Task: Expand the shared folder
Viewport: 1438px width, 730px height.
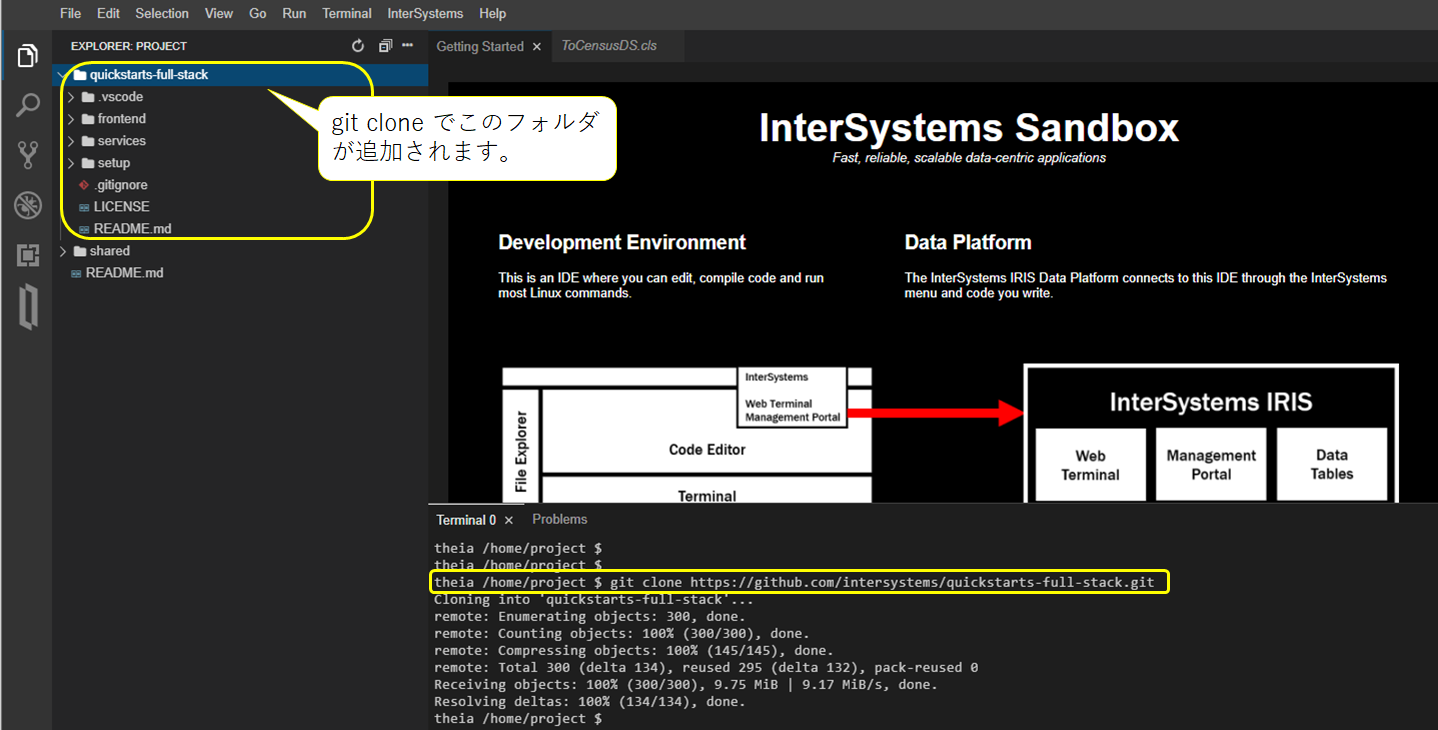Action: coord(109,251)
